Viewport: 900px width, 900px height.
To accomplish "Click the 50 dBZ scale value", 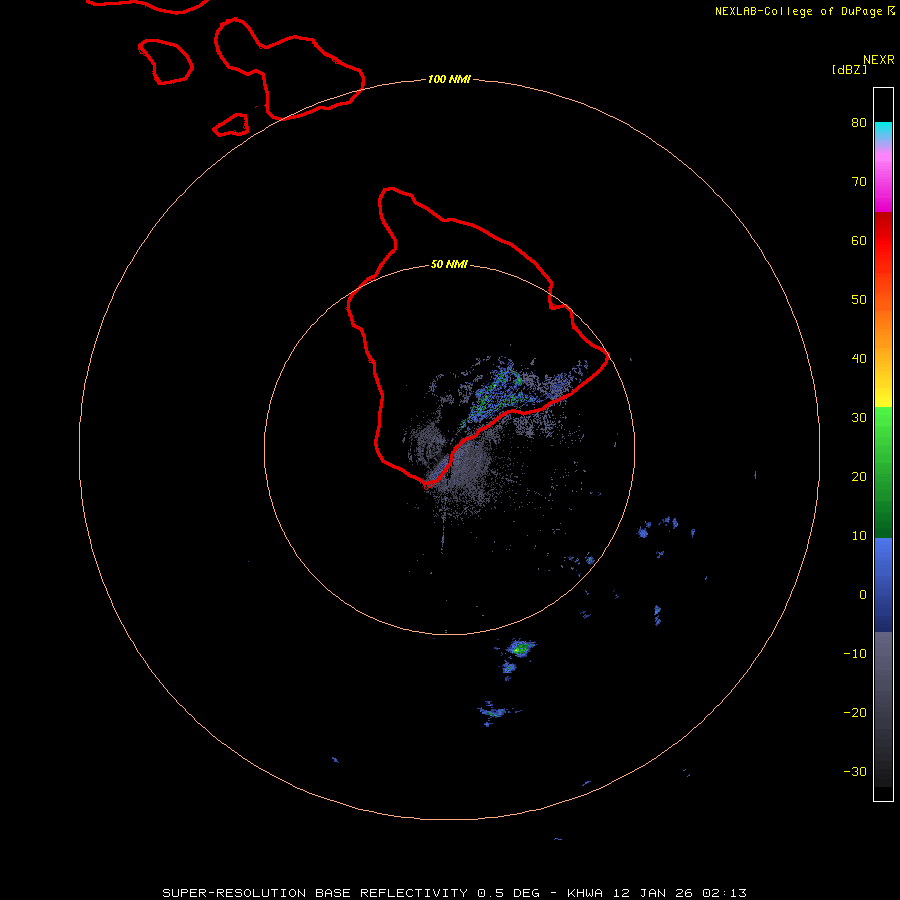I will [x=859, y=300].
